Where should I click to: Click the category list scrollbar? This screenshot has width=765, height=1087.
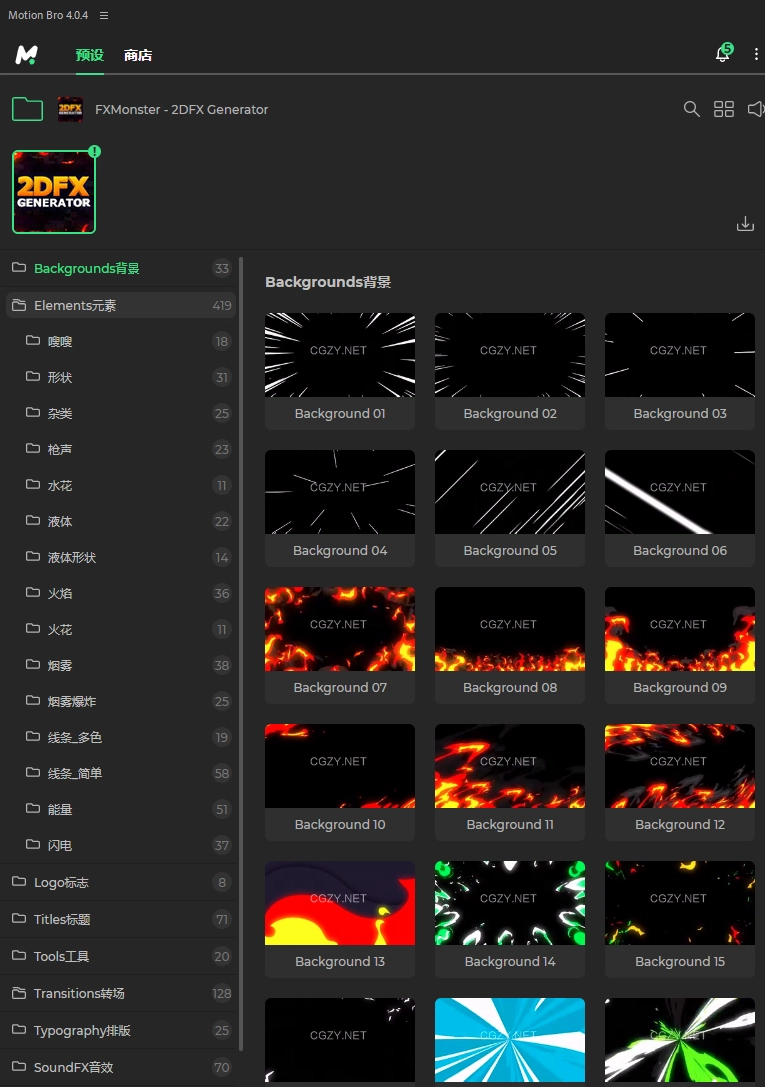(x=241, y=654)
